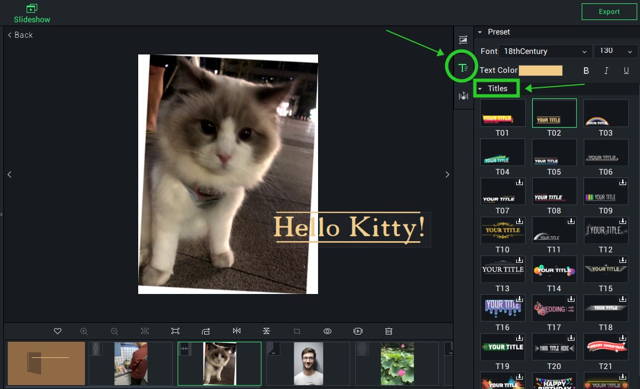The image size is (640, 389).
Task: Click the flip horizontal icon
Action: [236, 331]
